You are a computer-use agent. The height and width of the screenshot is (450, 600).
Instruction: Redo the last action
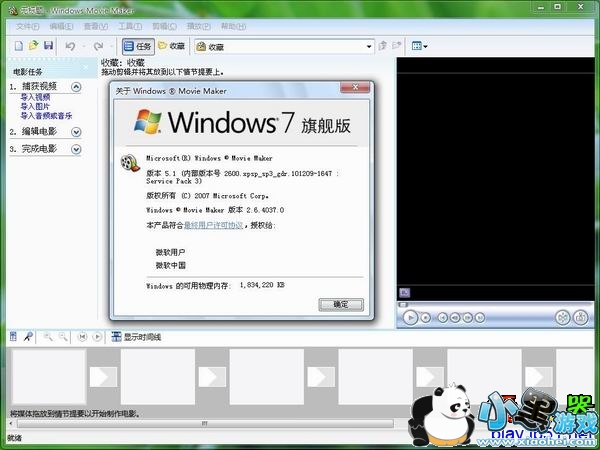(98, 46)
